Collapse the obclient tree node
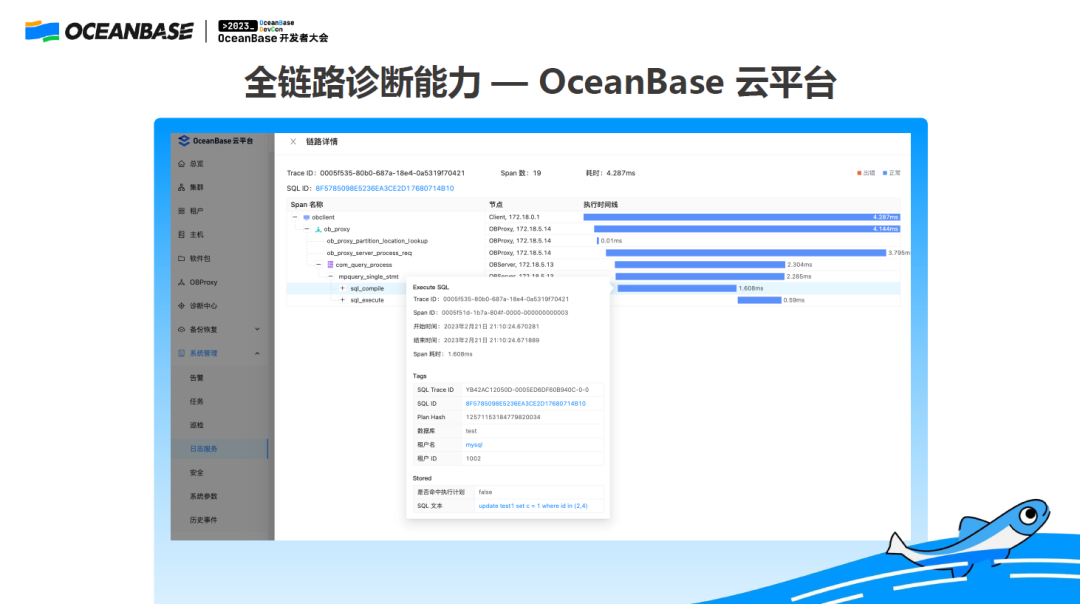 point(295,217)
